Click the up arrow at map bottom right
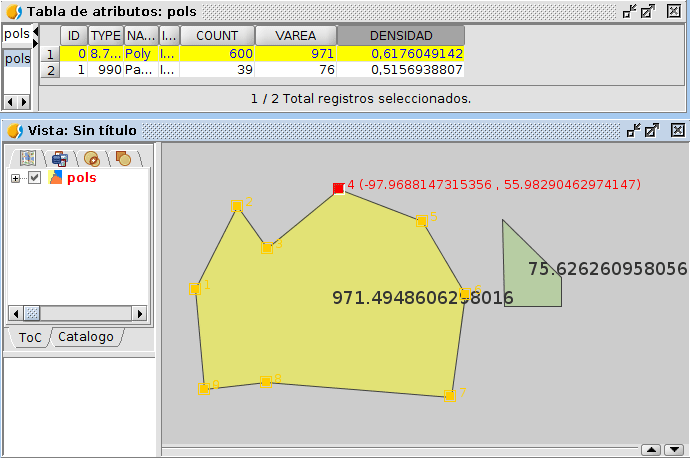This screenshot has height=458, width=690. tap(650, 449)
